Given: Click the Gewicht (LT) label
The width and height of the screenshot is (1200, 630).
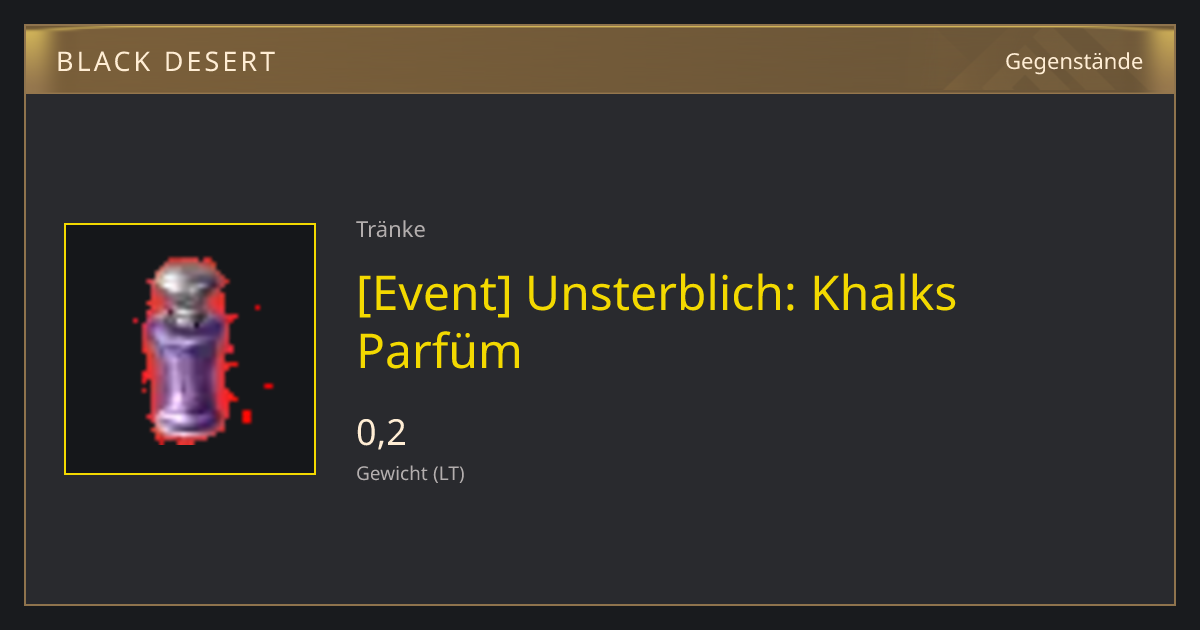Looking at the screenshot, I should (410, 473).
